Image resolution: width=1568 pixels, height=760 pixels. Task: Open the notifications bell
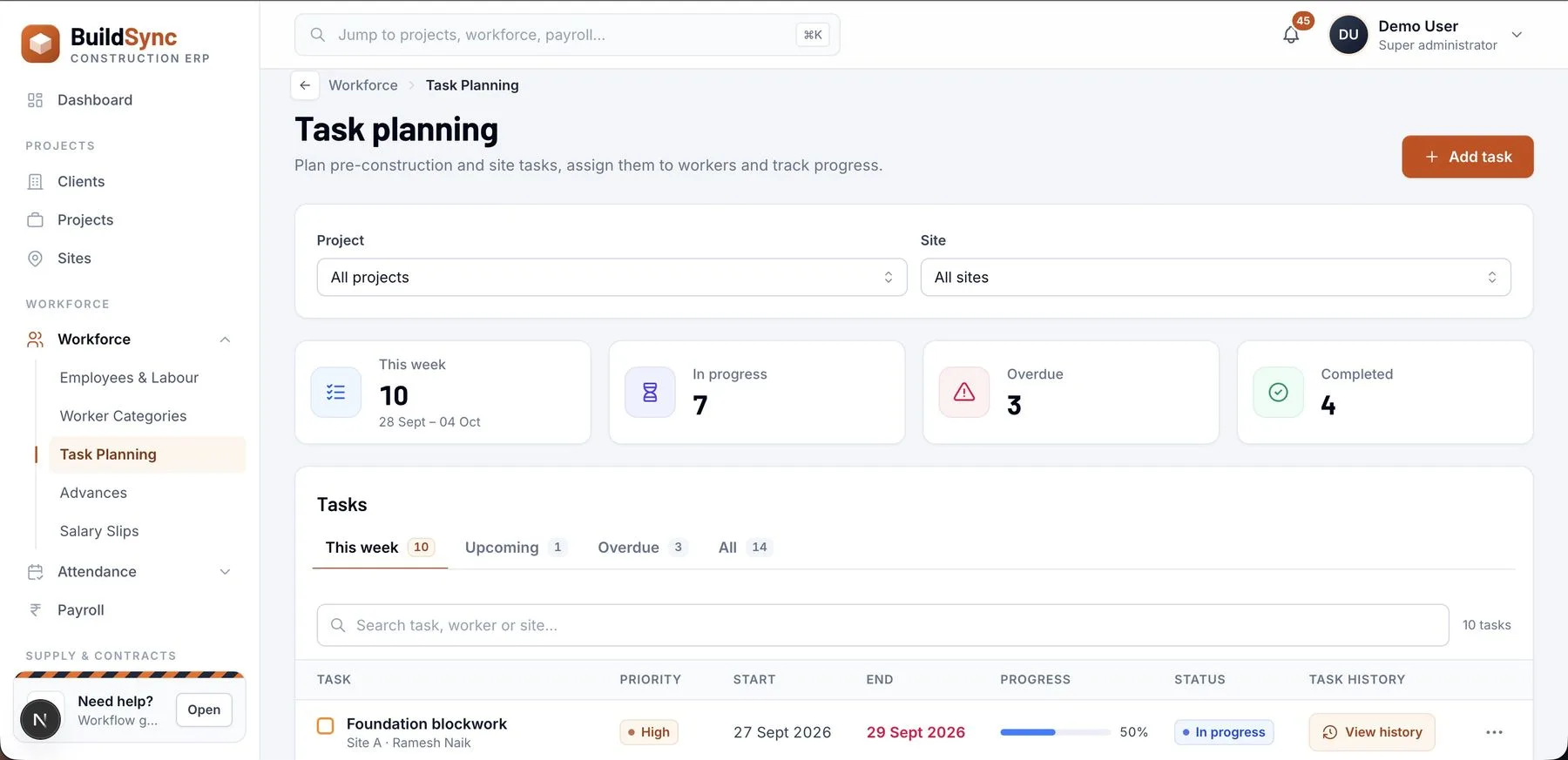point(1291,35)
